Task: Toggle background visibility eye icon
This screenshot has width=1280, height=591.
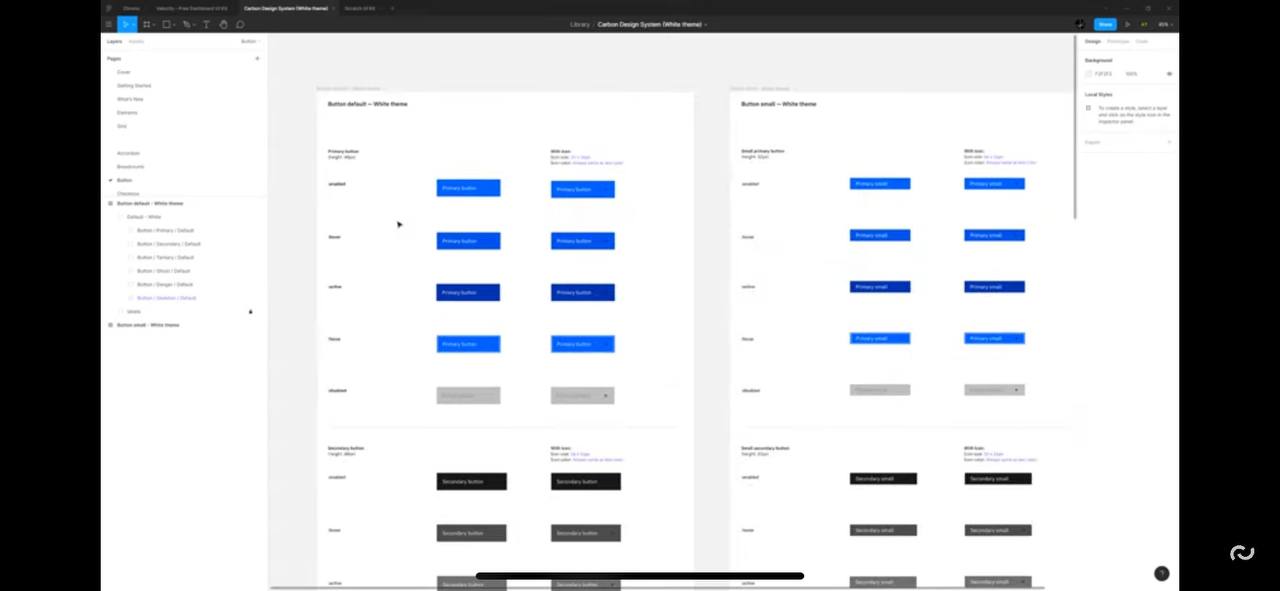Action: pyautogui.click(x=1169, y=74)
